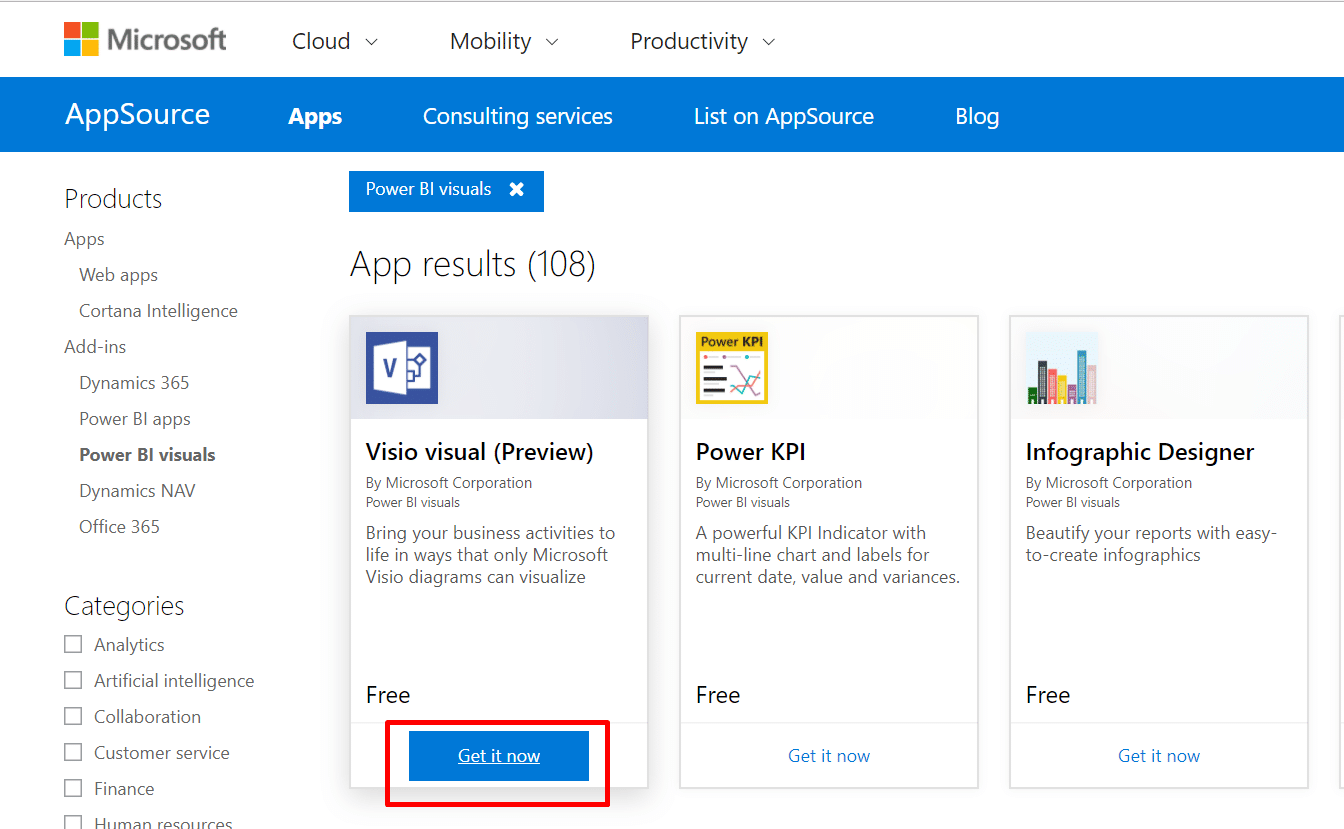1344x829 pixels.
Task: Open the Infographic Designer title
Action: click(x=1140, y=452)
